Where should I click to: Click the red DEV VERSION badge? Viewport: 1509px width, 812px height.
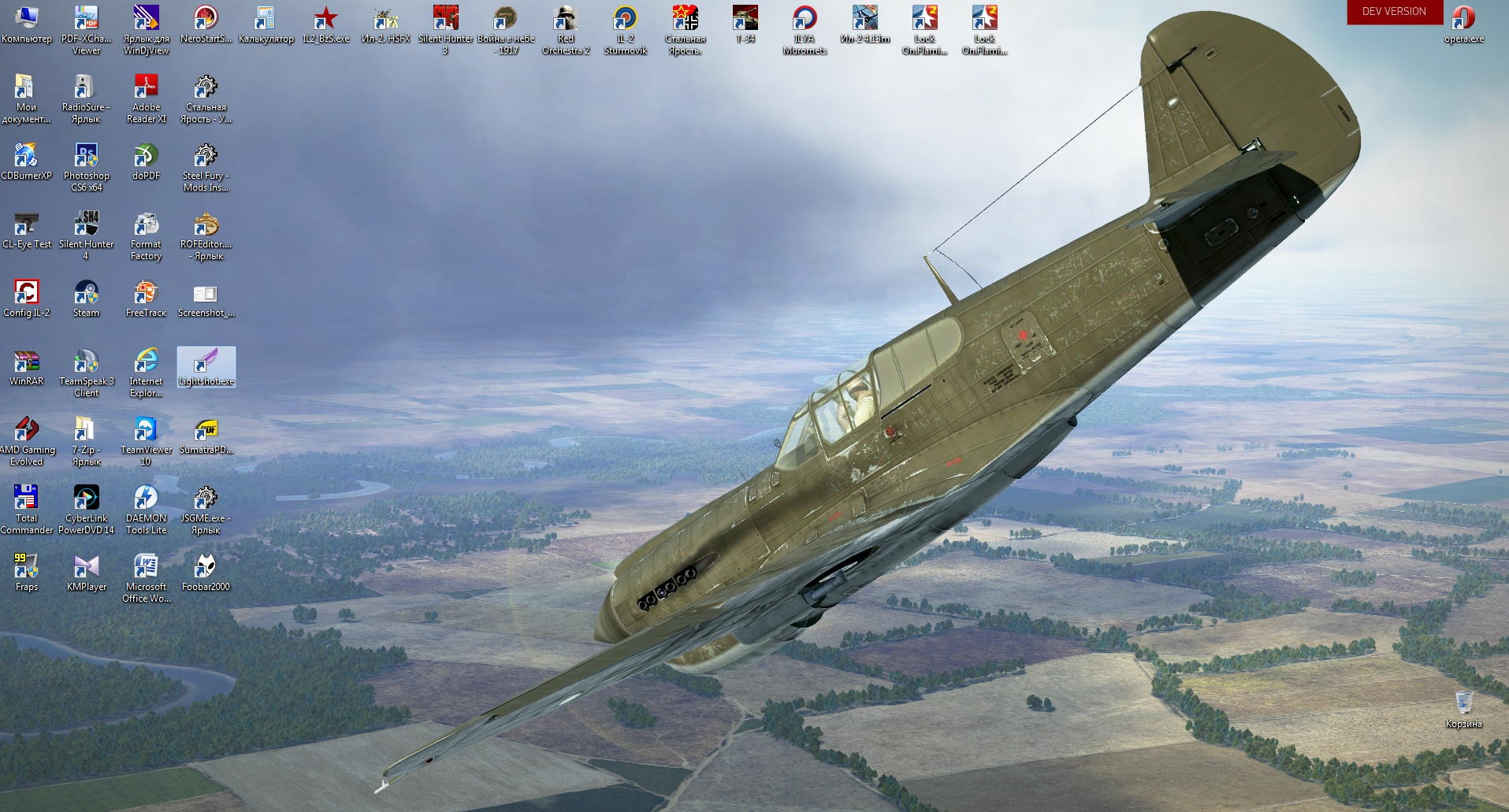[x=1394, y=12]
